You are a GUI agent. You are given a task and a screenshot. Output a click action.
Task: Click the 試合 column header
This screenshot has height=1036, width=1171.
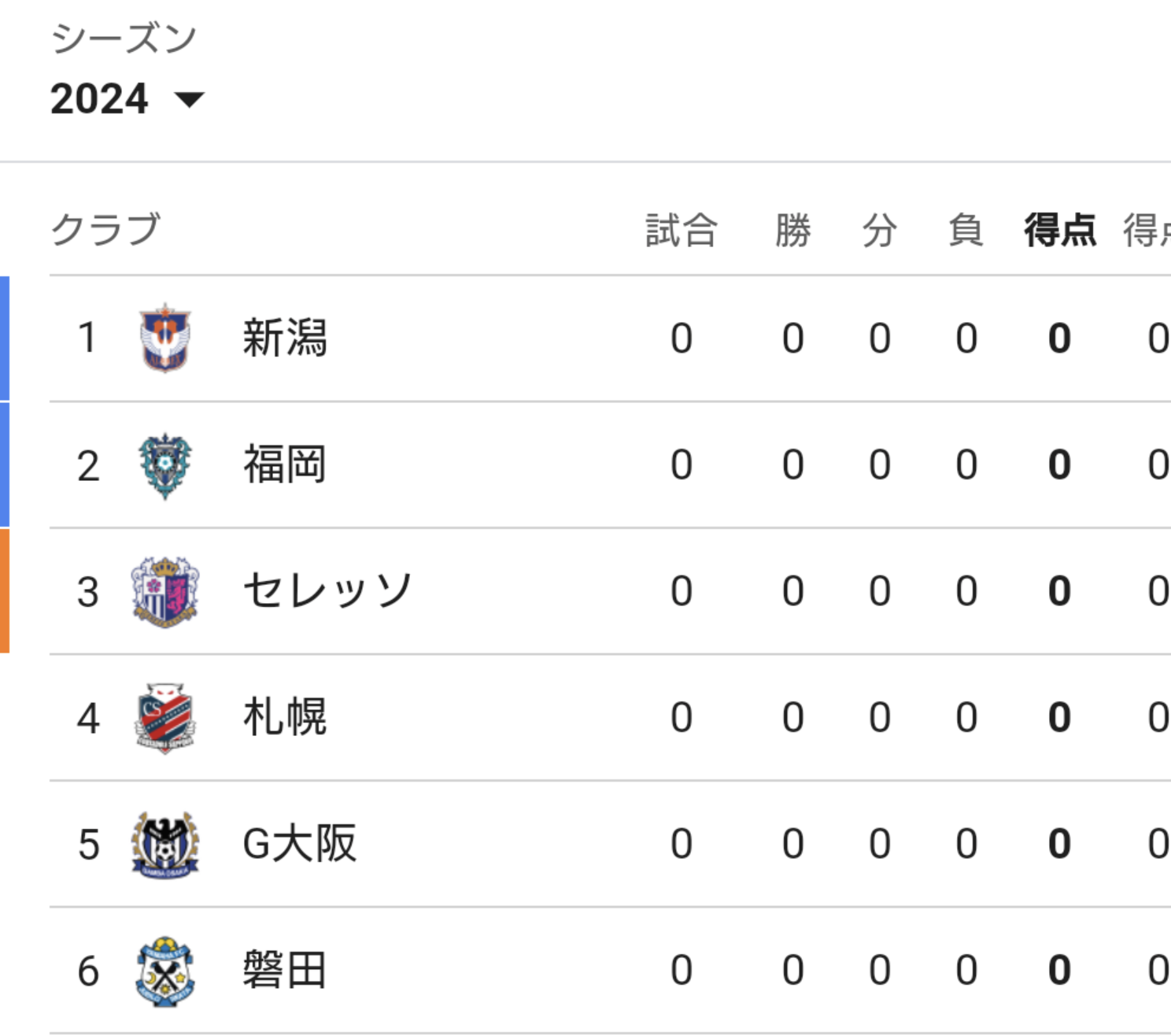(x=682, y=230)
